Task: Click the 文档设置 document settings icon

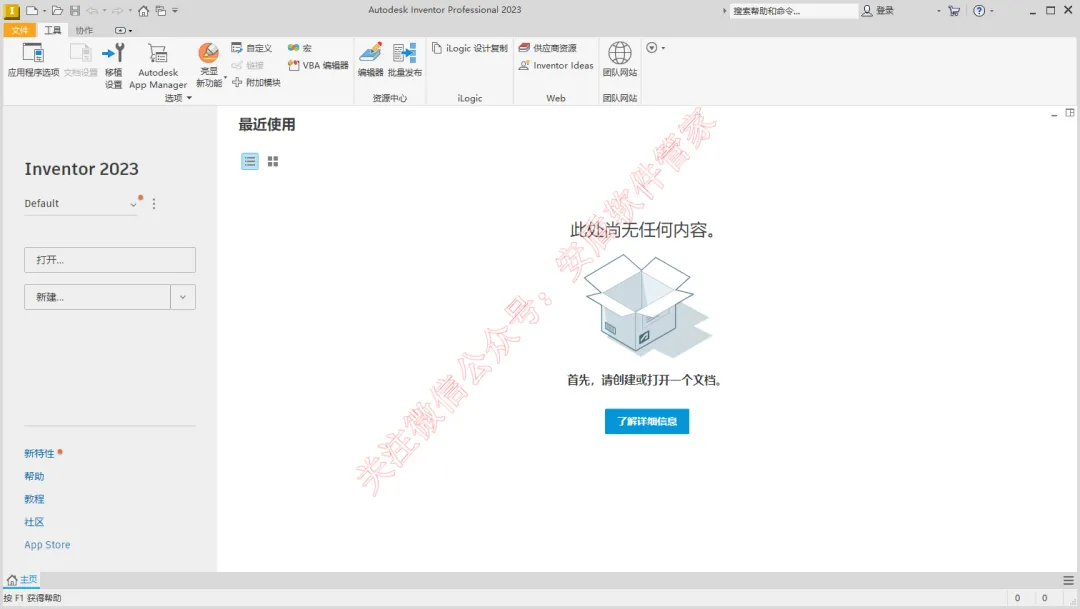Action: [81, 60]
